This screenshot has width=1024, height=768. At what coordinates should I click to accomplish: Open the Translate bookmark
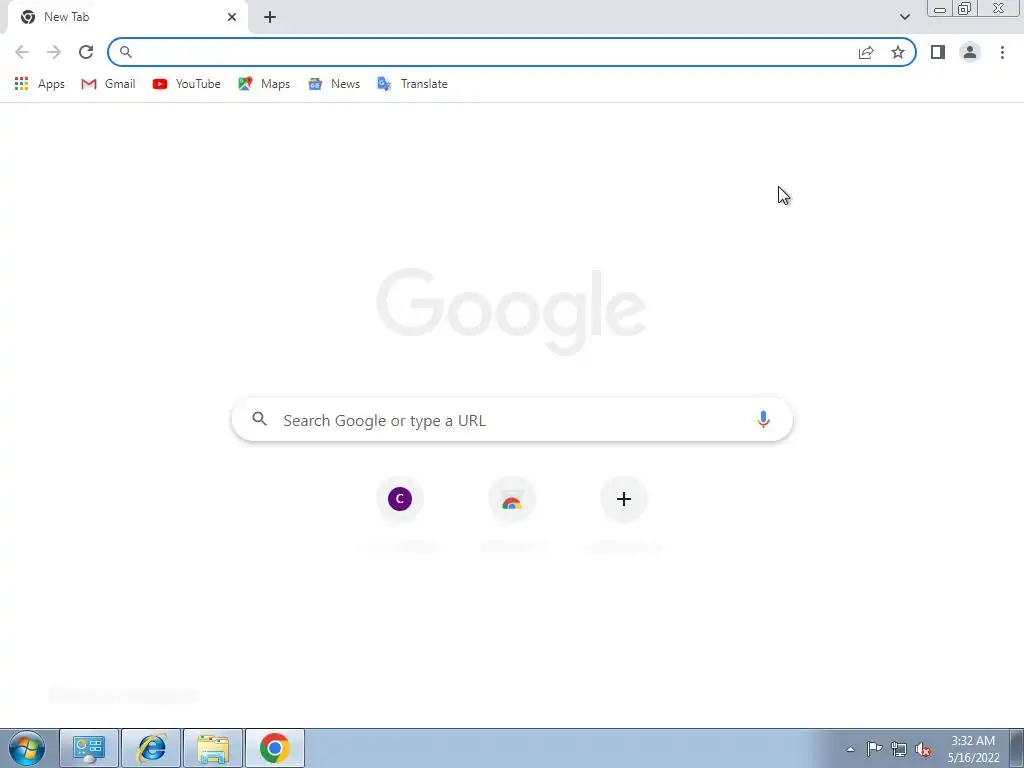412,84
